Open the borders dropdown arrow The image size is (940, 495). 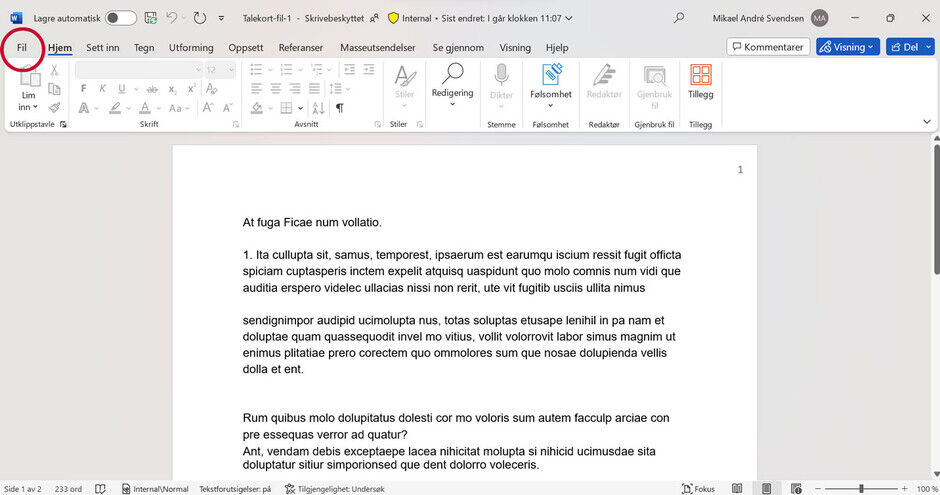pyautogui.click(x=300, y=108)
